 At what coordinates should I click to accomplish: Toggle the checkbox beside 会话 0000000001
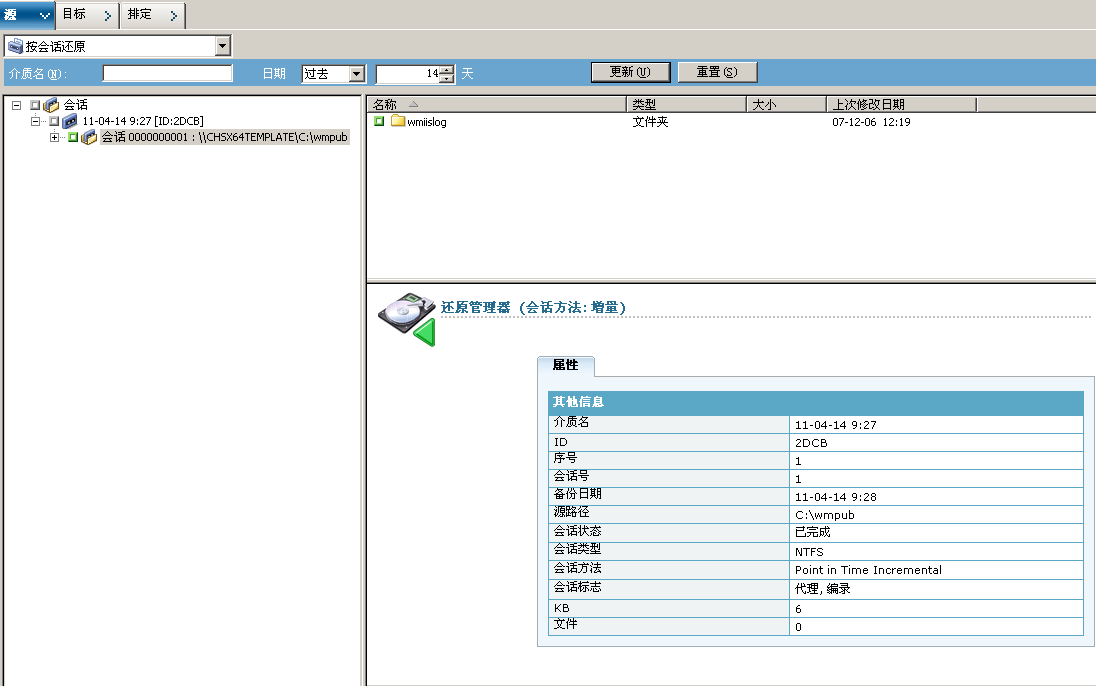click(x=73, y=137)
